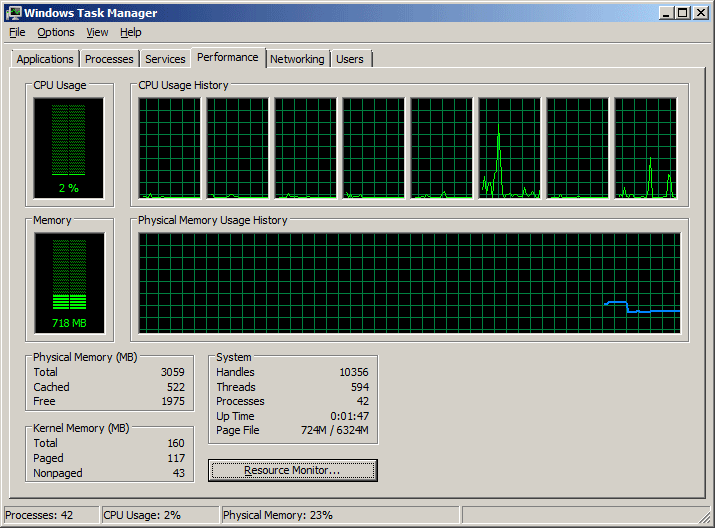Click the Memory 718 MB meter
Screen dimensions: 715x528
tap(69, 283)
